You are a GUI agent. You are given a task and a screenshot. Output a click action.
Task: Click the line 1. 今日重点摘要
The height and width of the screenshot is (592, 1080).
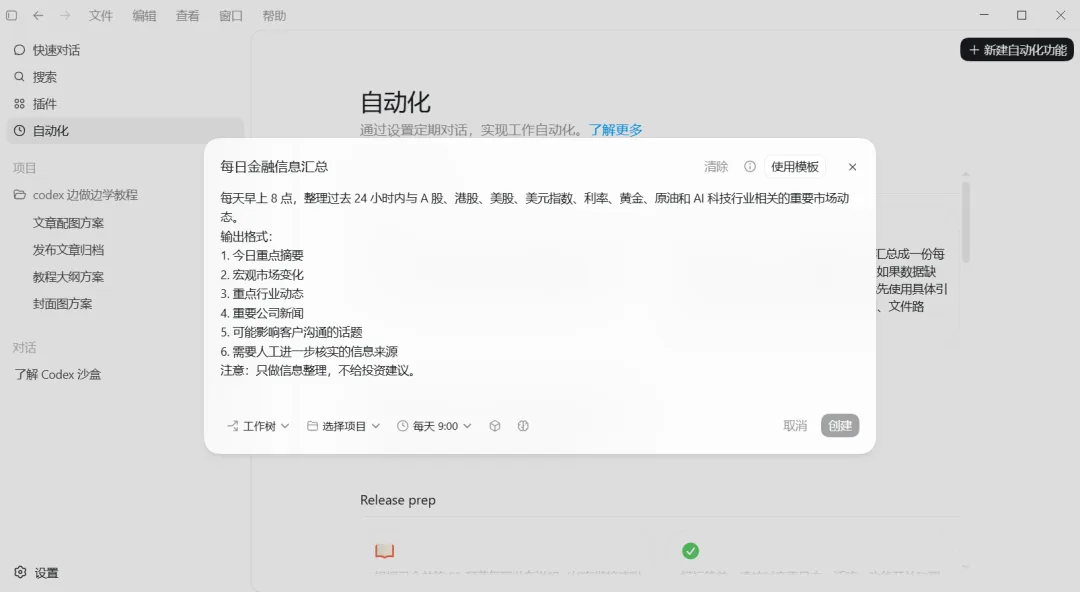click(262, 255)
